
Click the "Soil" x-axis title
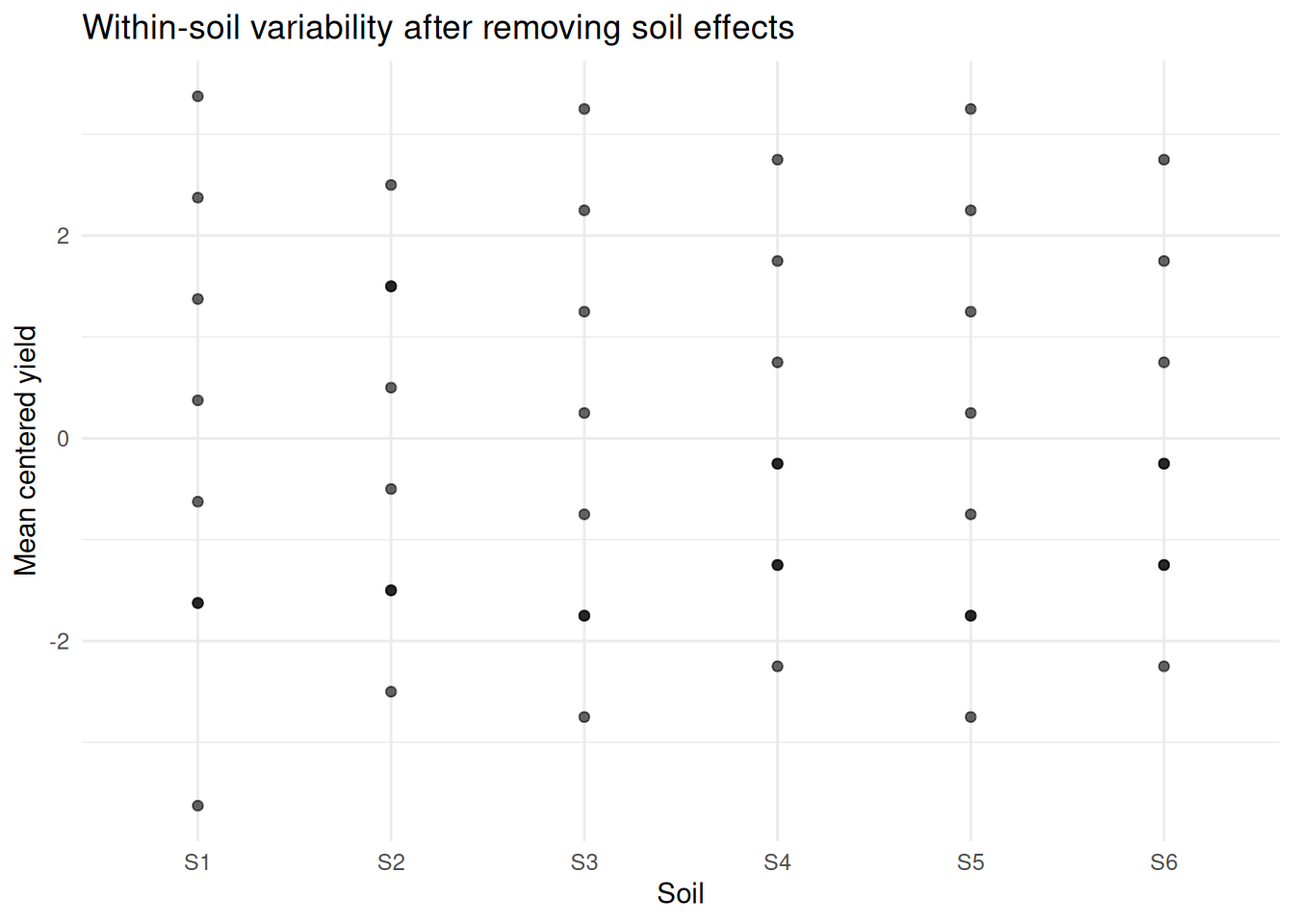pyautogui.click(x=681, y=893)
